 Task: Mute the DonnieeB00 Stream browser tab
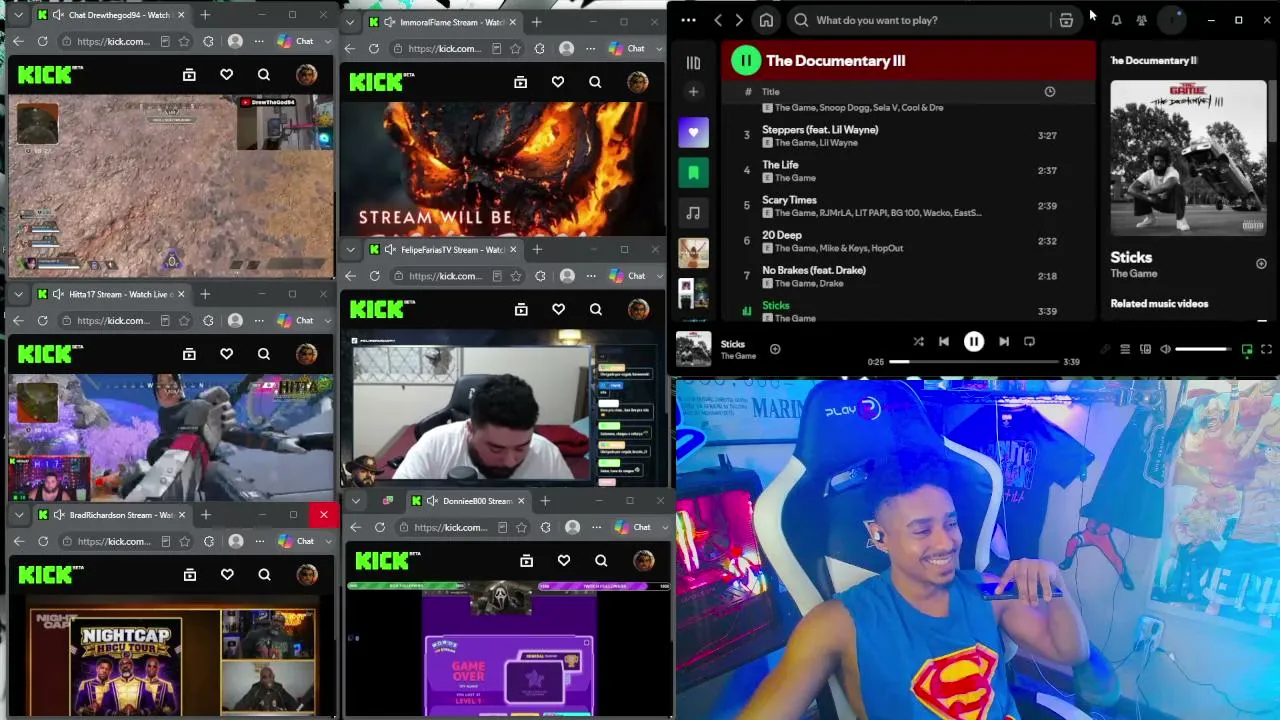[x=431, y=501]
